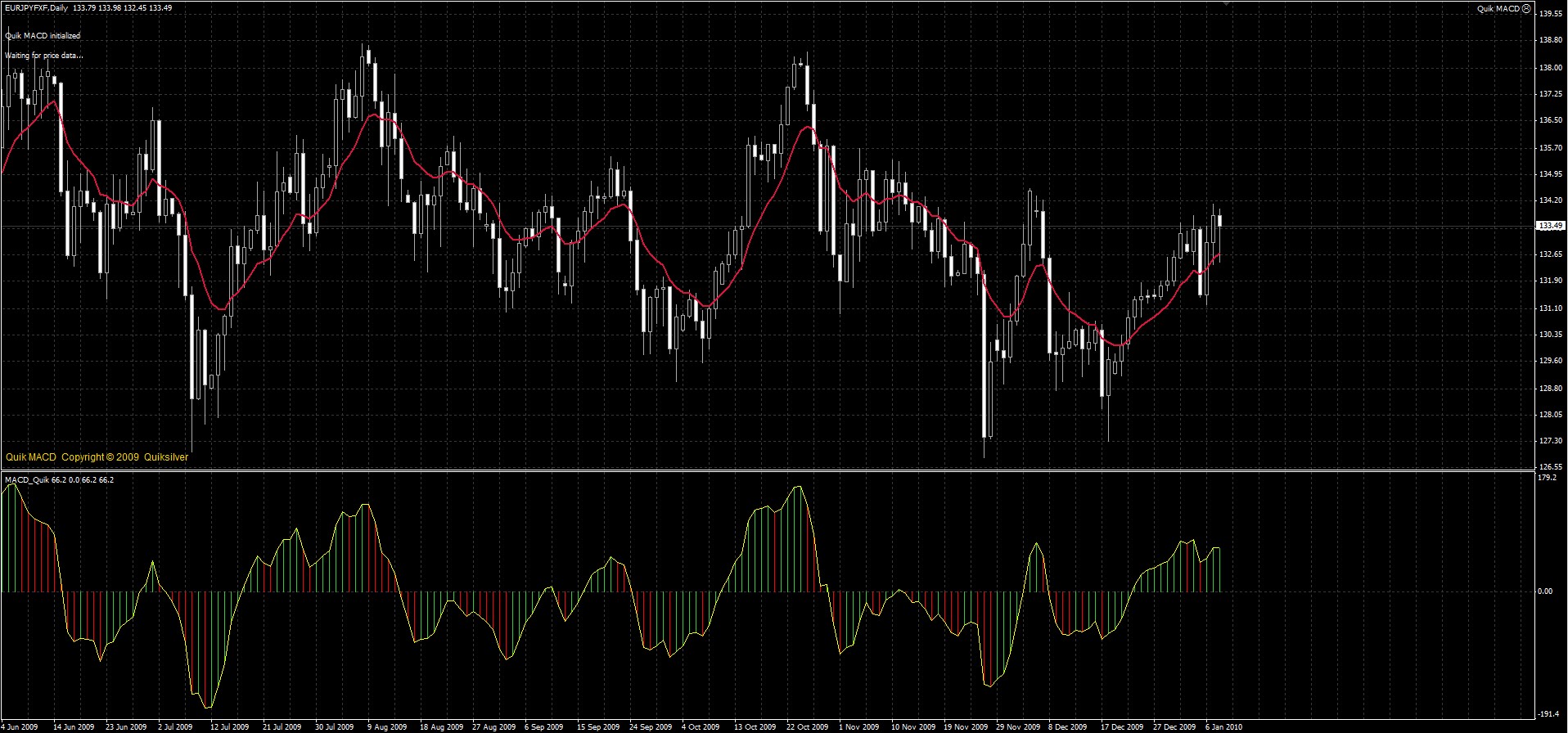Click the 129.60 price axis value
Viewport: 1568px width, 733px height.
[1550, 361]
